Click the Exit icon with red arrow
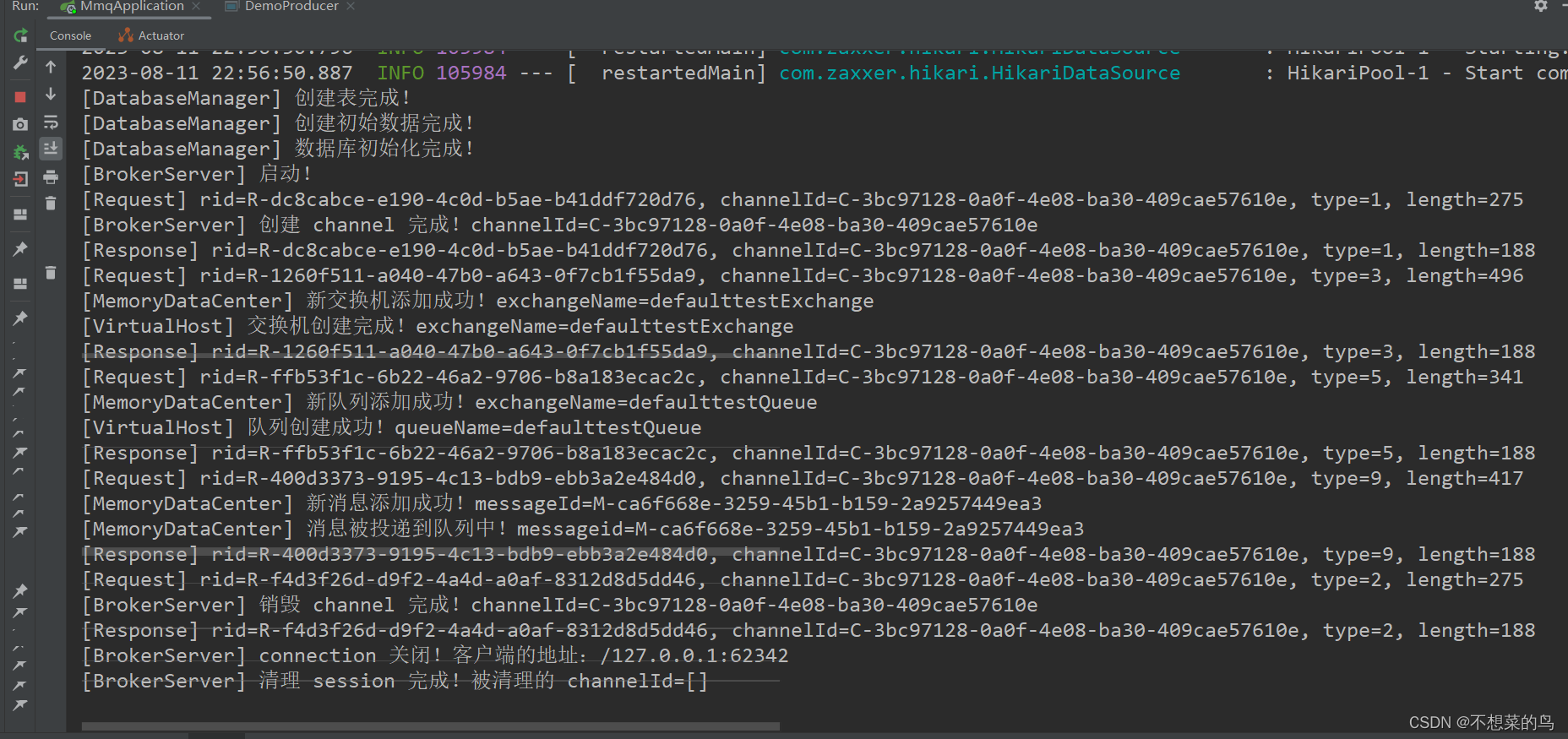The width and height of the screenshot is (1568, 739). (20, 179)
